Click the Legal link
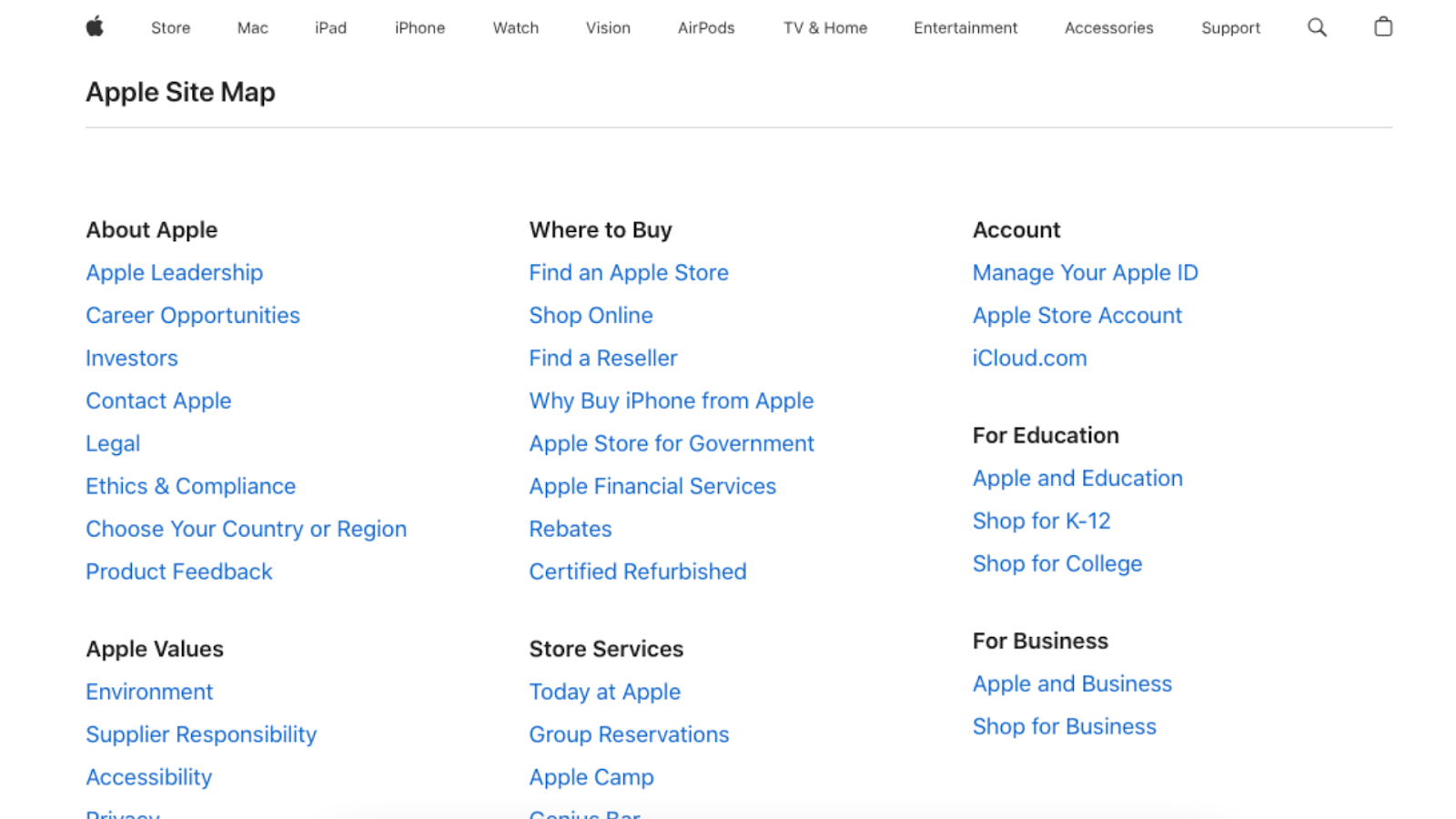 tap(113, 444)
